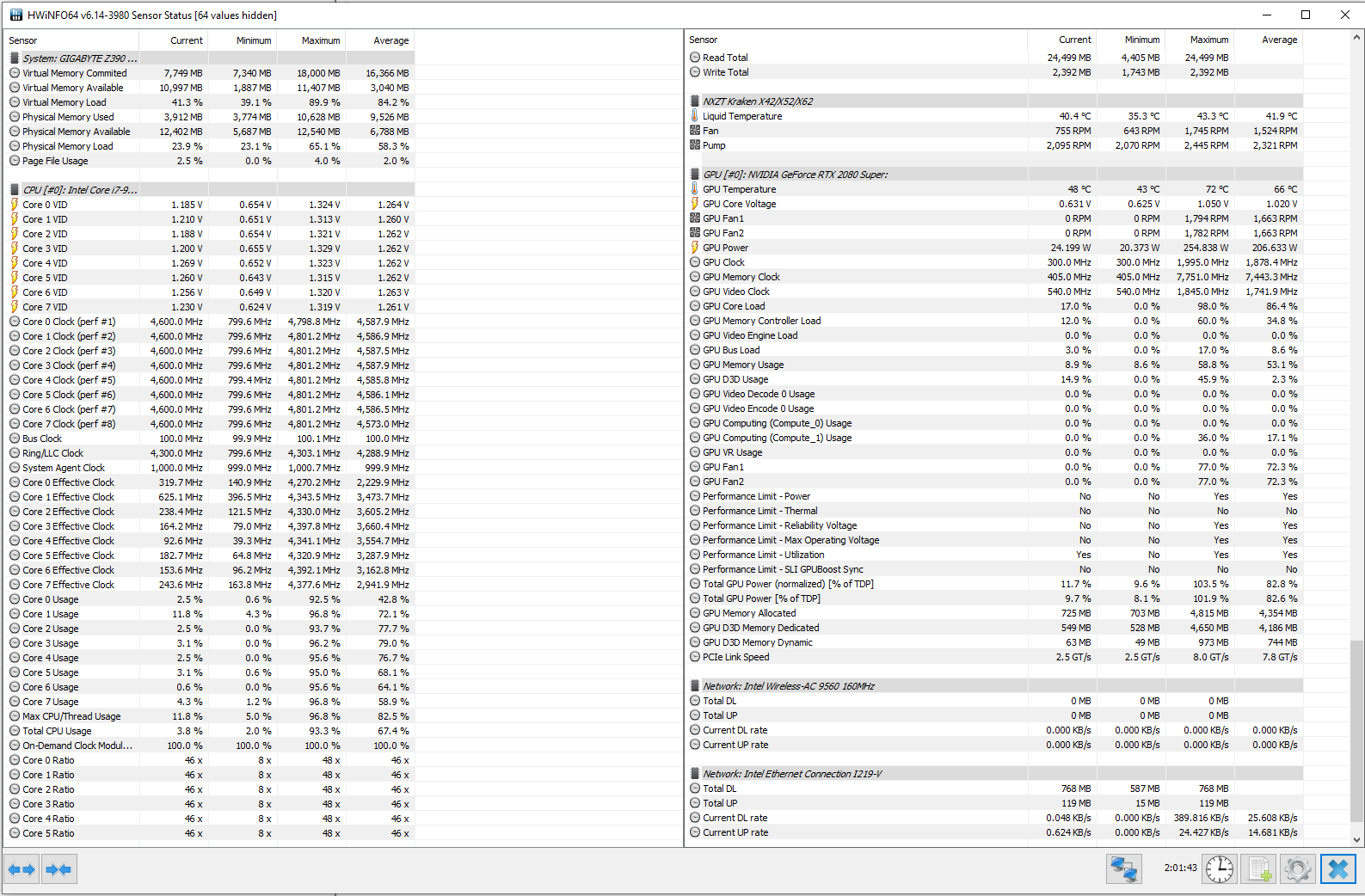Click the circle icon beside Read Total
Image resolution: width=1365 pixels, height=896 pixels.
coord(695,58)
